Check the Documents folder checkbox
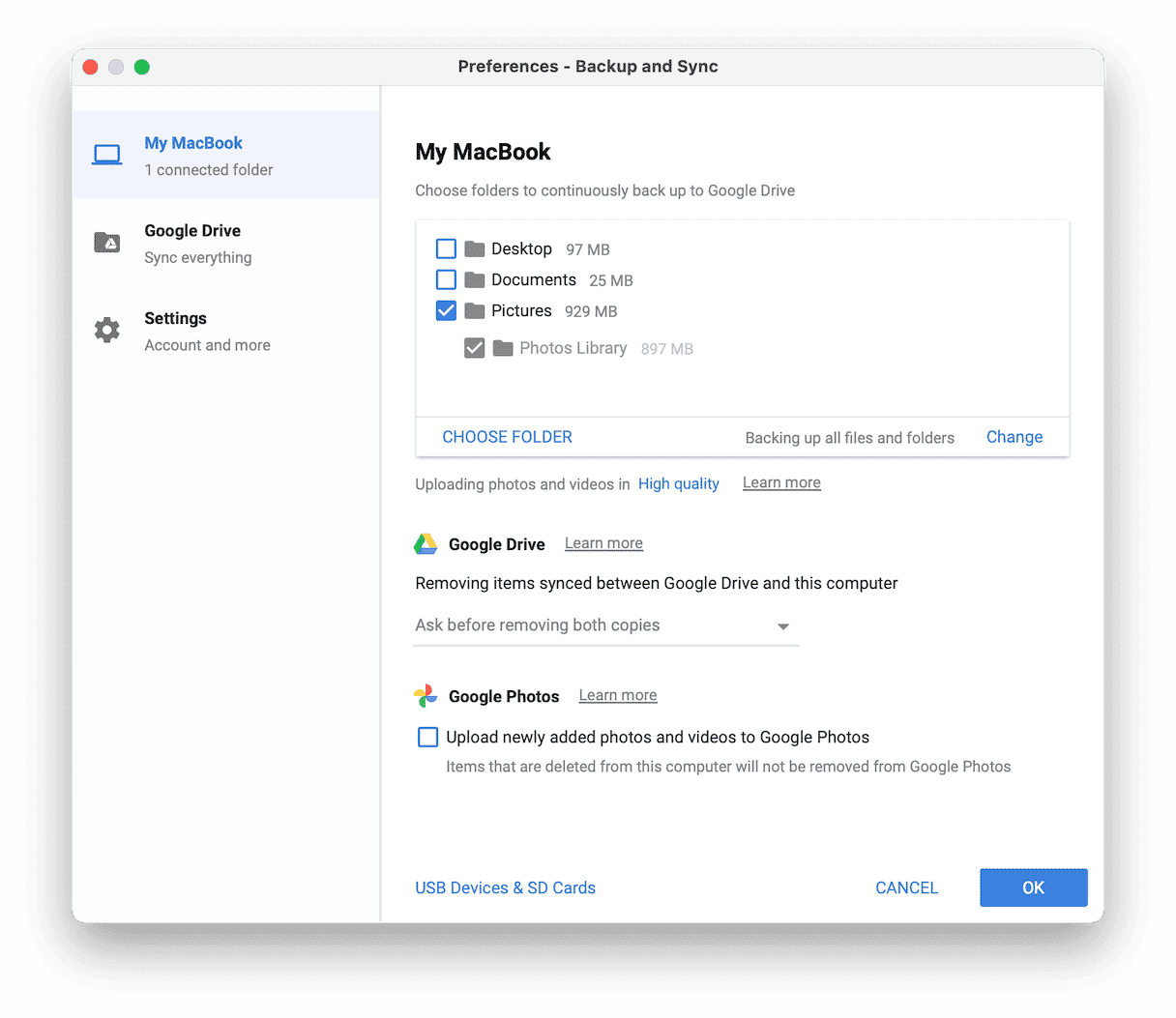Screen dimensions: 1176x1018 pos(446,280)
